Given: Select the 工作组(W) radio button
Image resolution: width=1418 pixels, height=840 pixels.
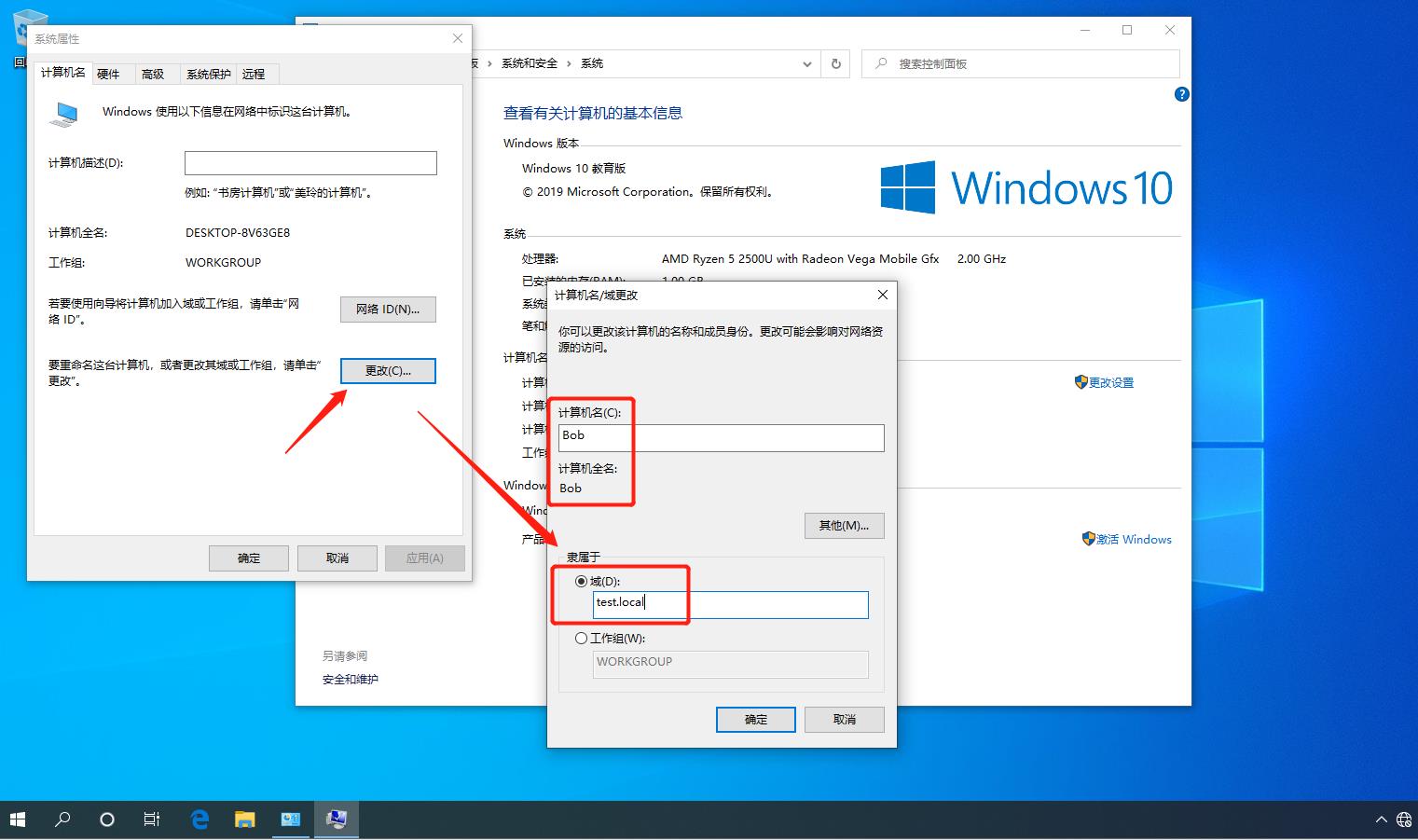Looking at the screenshot, I should tap(582, 639).
